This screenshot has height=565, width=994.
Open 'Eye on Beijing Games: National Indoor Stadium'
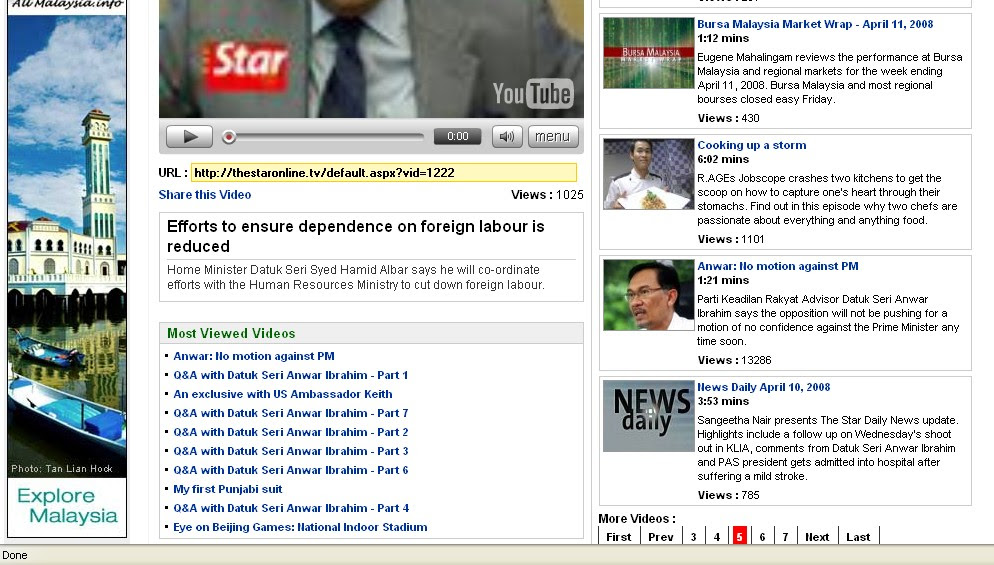point(300,528)
